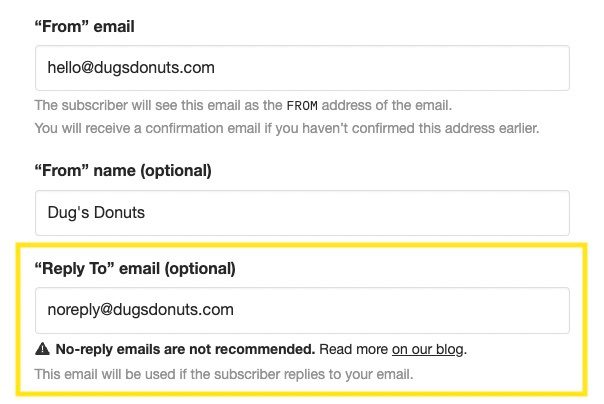Click the "The subscriber will see this email" hint
604x404 pixels.
coord(159,104)
